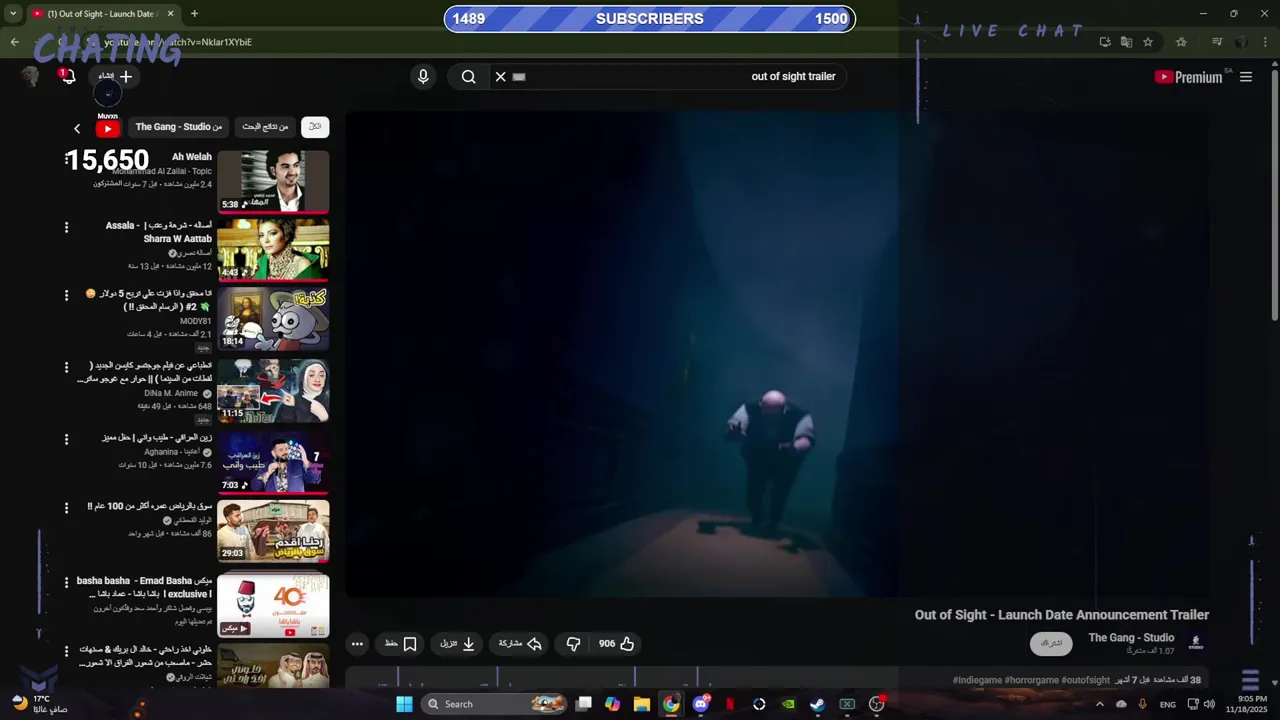The width and height of the screenshot is (1280, 720).
Task: Clear the search query with X
Action: coord(501,76)
